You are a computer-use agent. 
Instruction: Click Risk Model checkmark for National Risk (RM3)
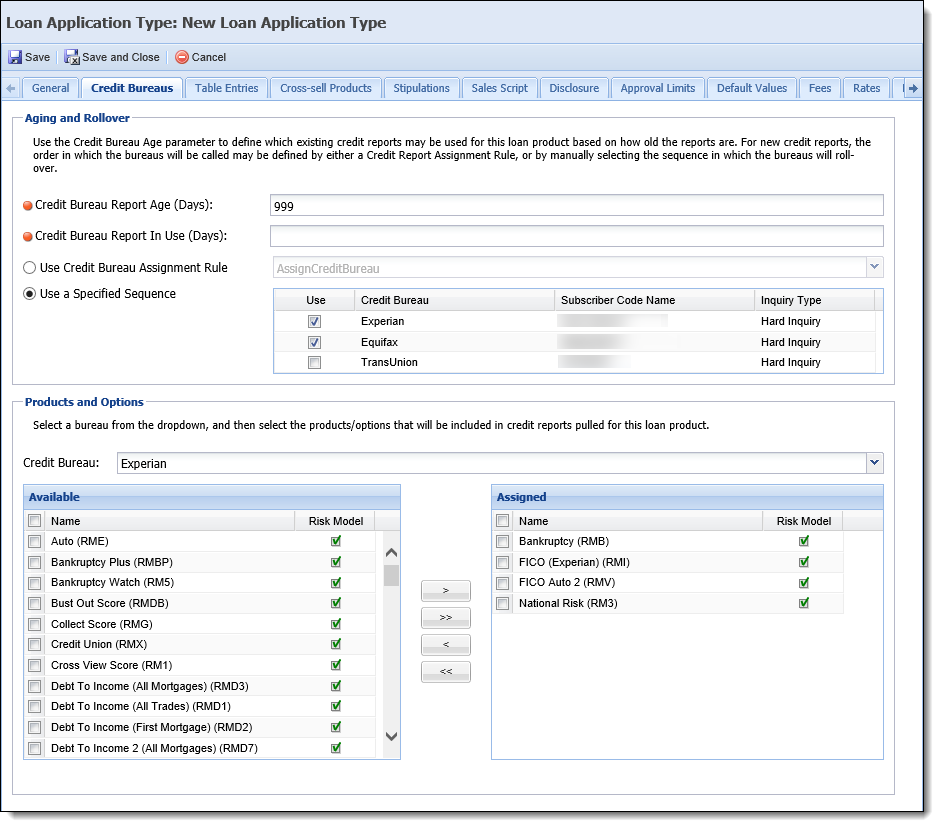point(804,603)
